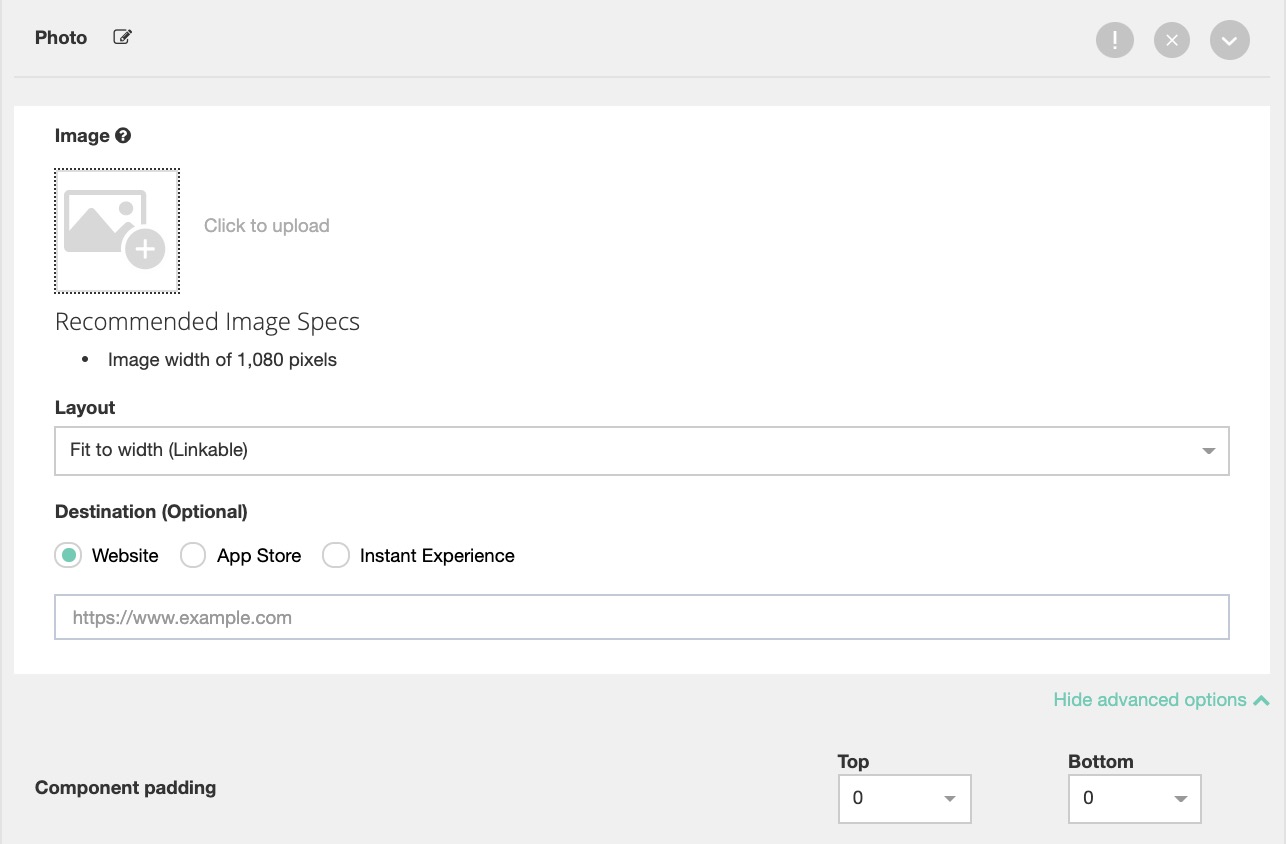Click the Recommended Image Specs heading

click(x=207, y=322)
